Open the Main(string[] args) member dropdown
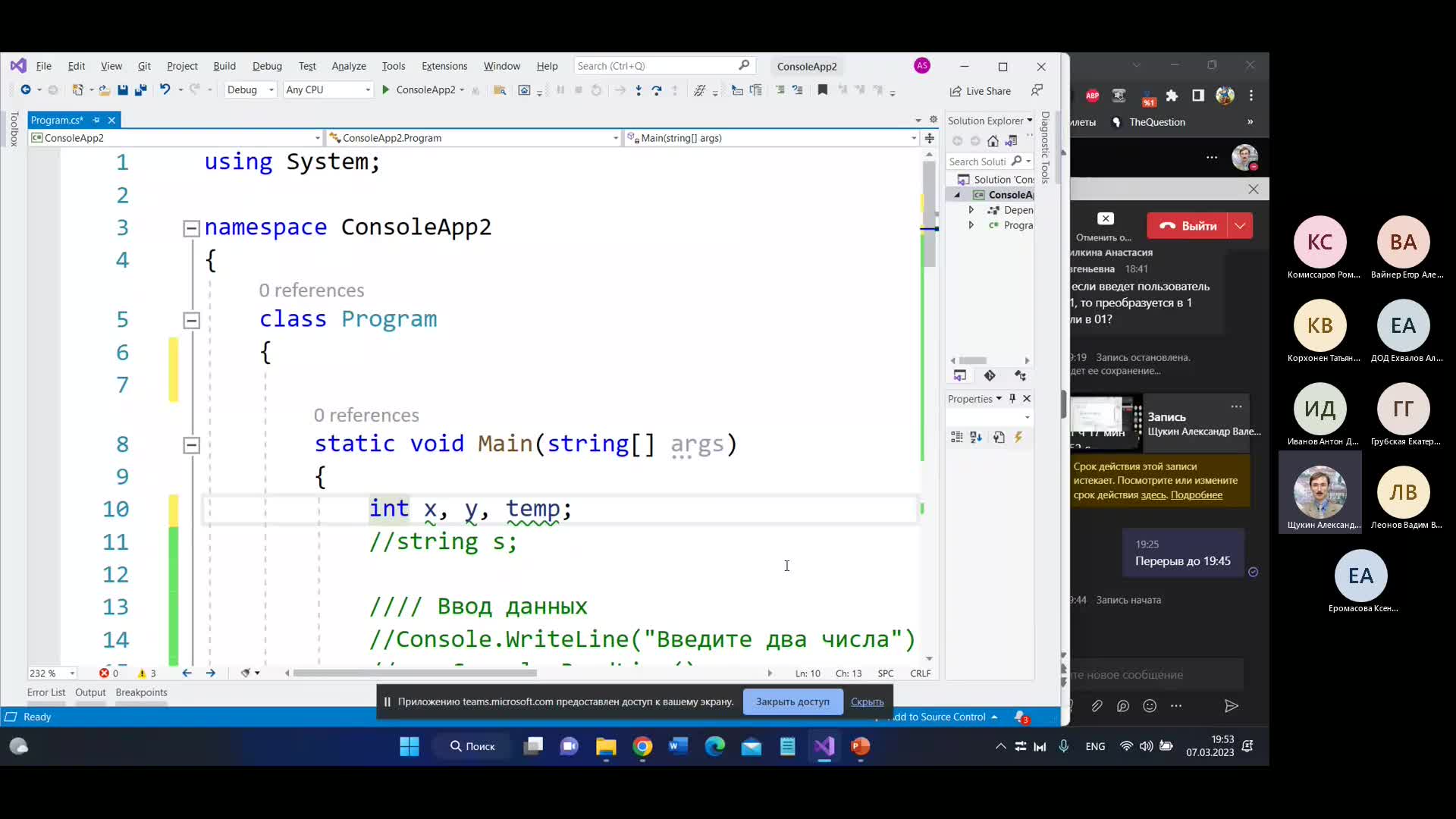The image size is (1456, 819). pos(772,138)
